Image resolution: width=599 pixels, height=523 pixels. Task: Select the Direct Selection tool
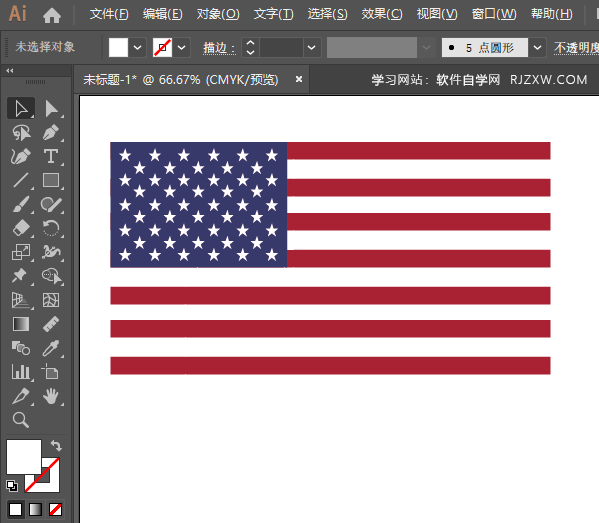tap(51, 108)
